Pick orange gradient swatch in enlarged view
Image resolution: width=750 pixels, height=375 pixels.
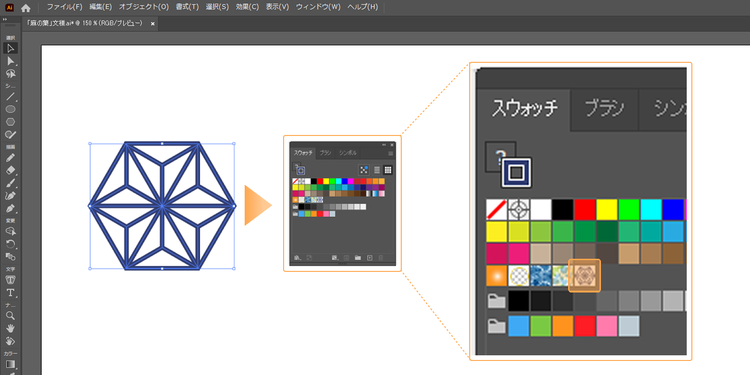click(496, 276)
